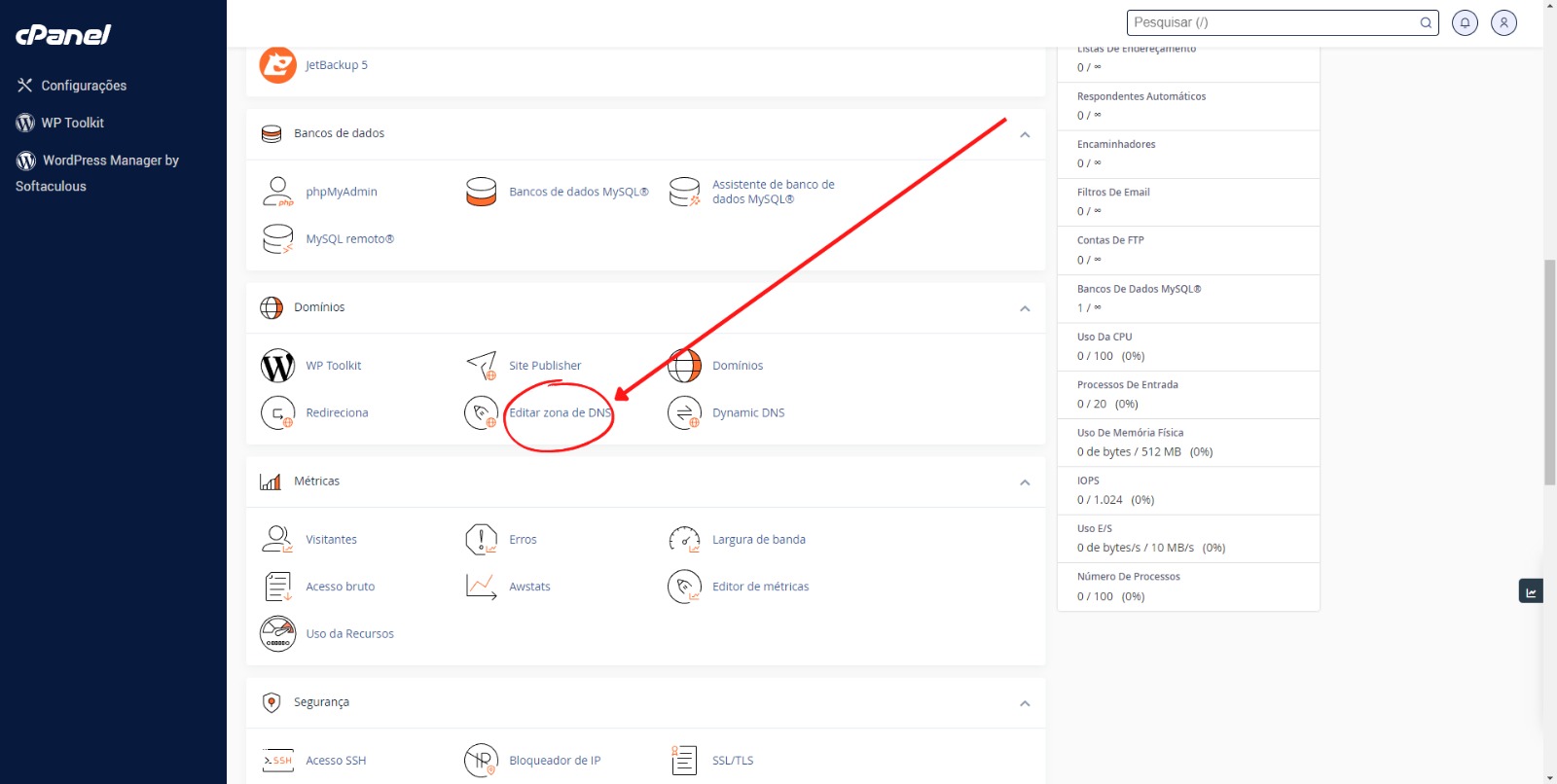The width and height of the screenshot is (1557, 784).
Task: Open the Dynamic DNS link
Action: [x=748, y=412]
